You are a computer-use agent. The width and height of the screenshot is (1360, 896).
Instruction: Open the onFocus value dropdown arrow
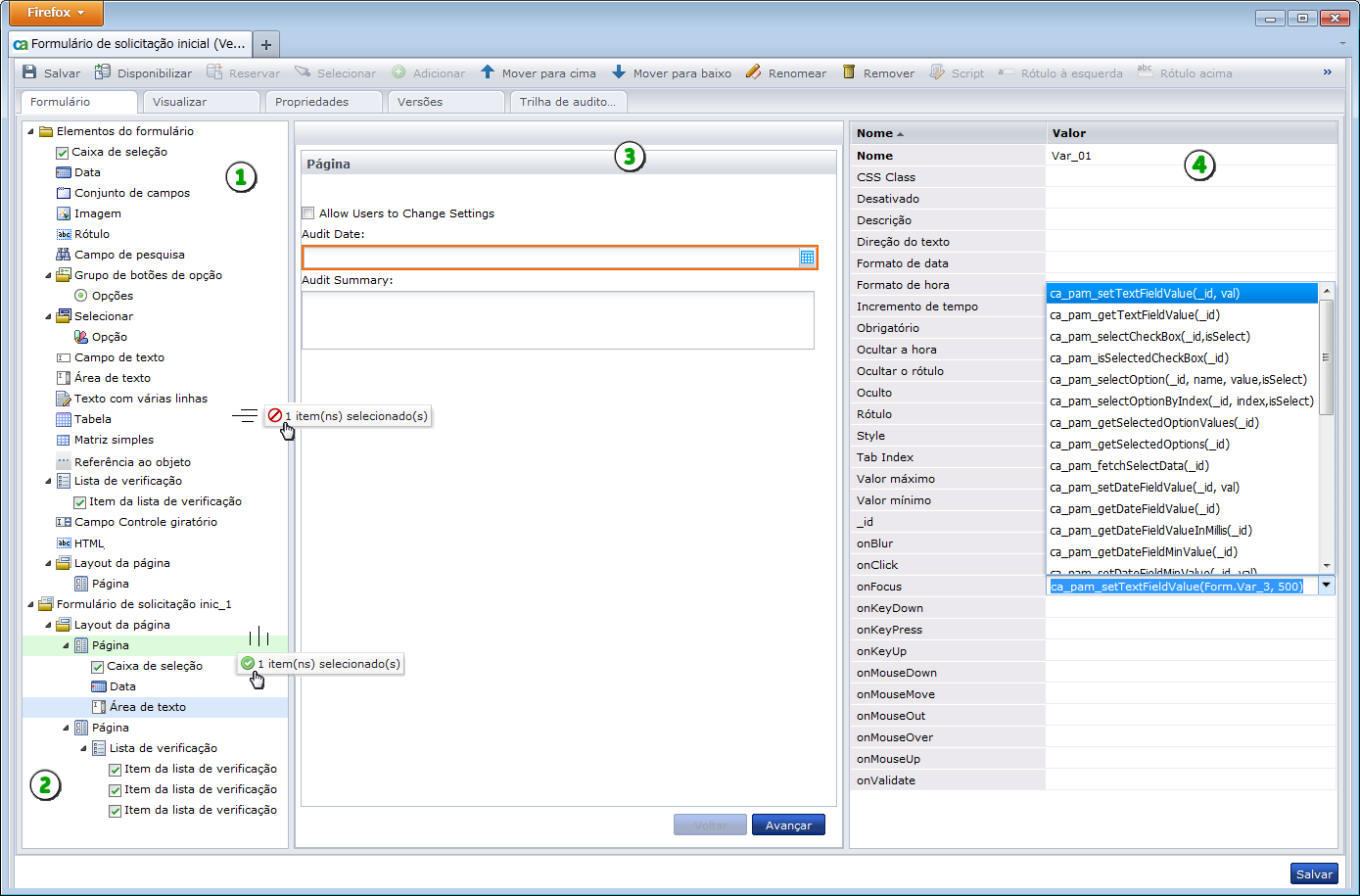(1327, 586)
